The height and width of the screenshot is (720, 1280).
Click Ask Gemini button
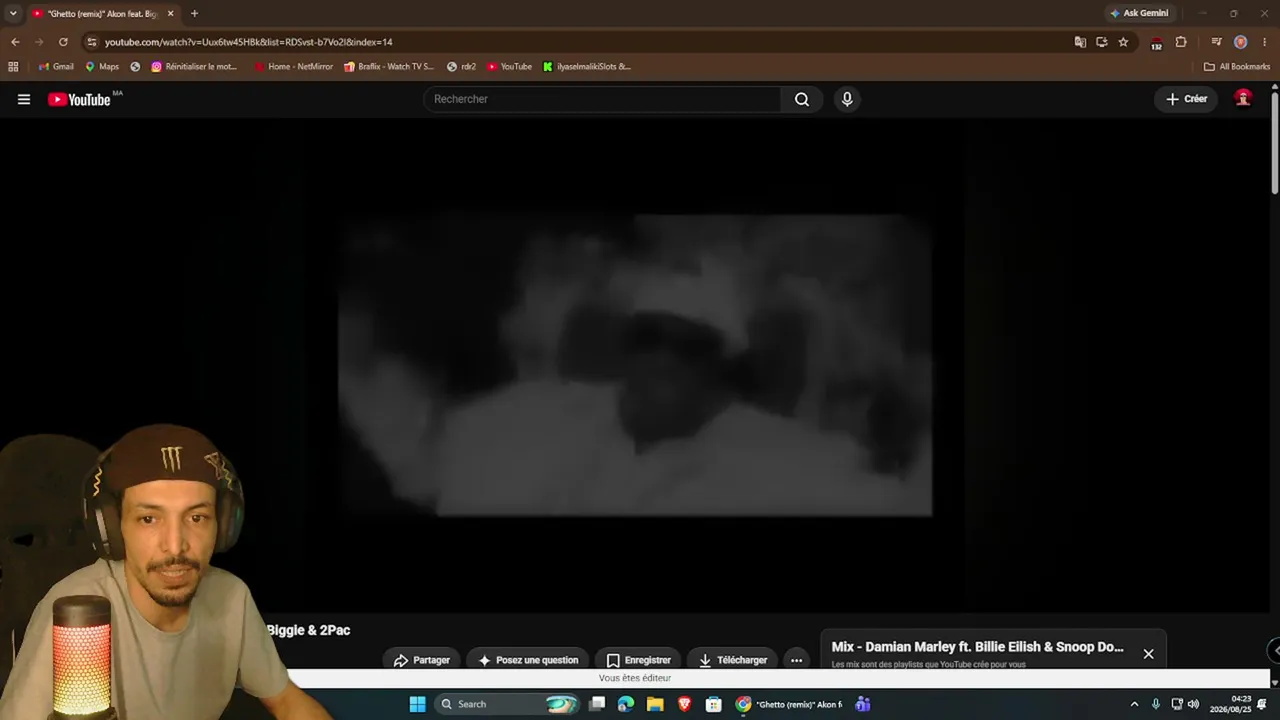1139,14
